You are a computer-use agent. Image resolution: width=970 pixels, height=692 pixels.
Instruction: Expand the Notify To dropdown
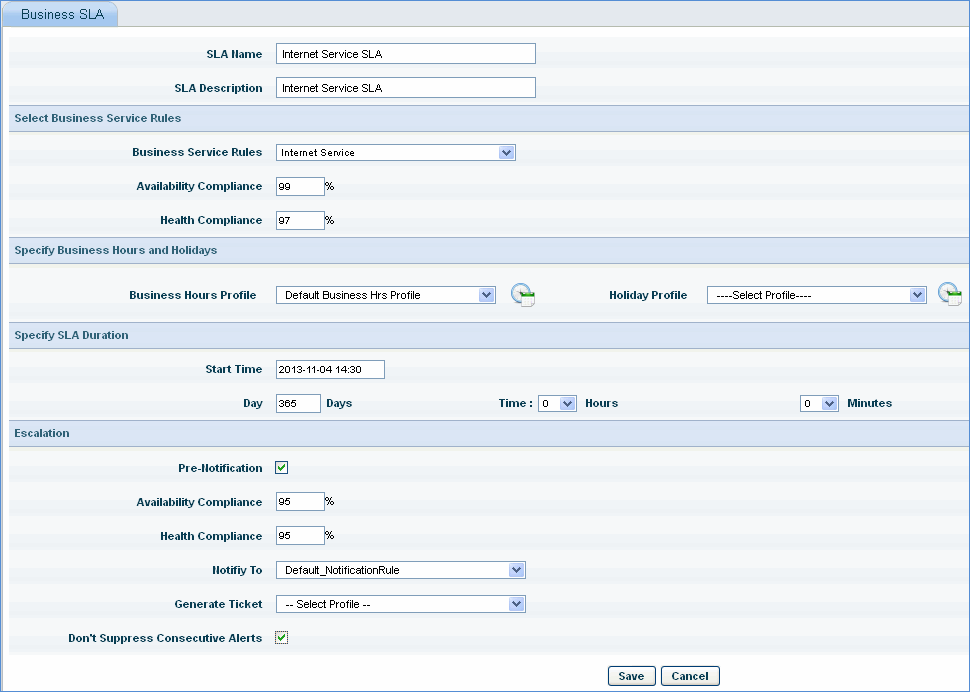(400, 570)
